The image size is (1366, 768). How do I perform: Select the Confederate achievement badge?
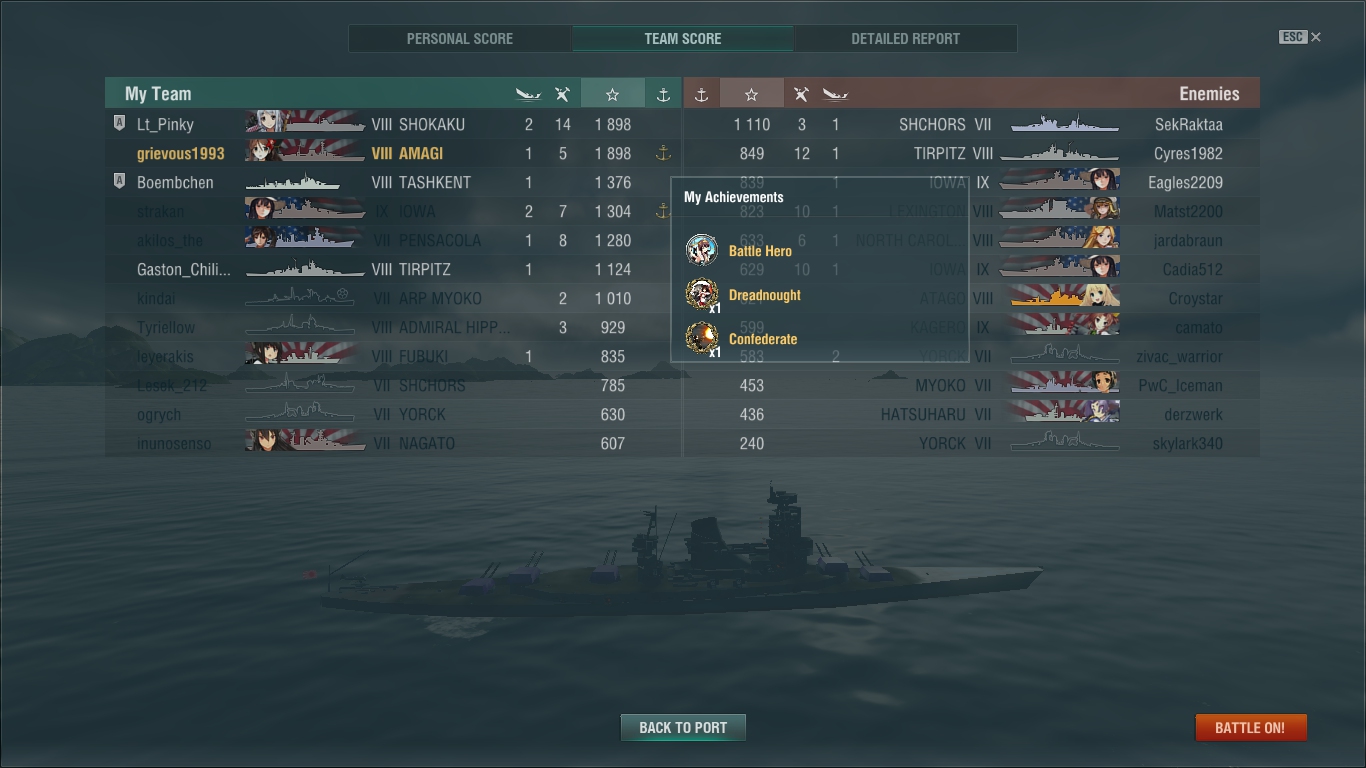[x=702, y=339]
